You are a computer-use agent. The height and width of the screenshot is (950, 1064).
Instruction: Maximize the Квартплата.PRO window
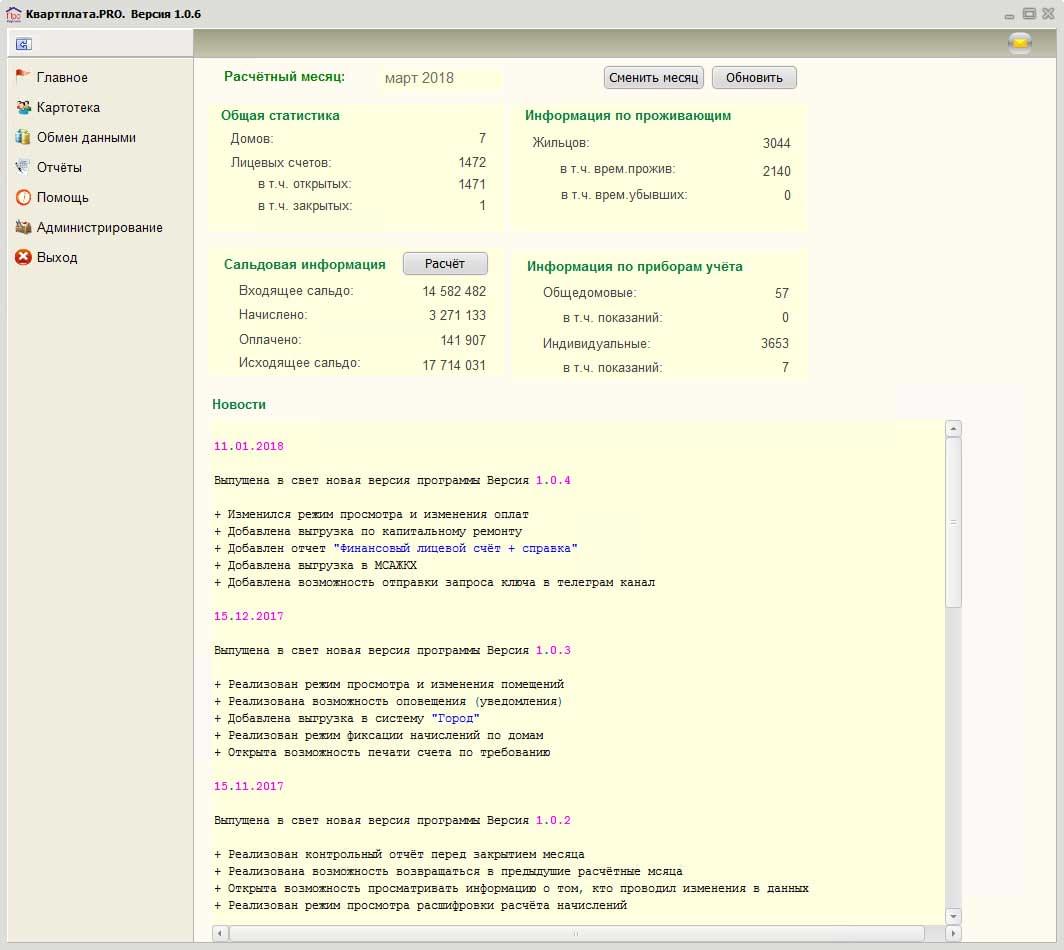(1029, 14)
